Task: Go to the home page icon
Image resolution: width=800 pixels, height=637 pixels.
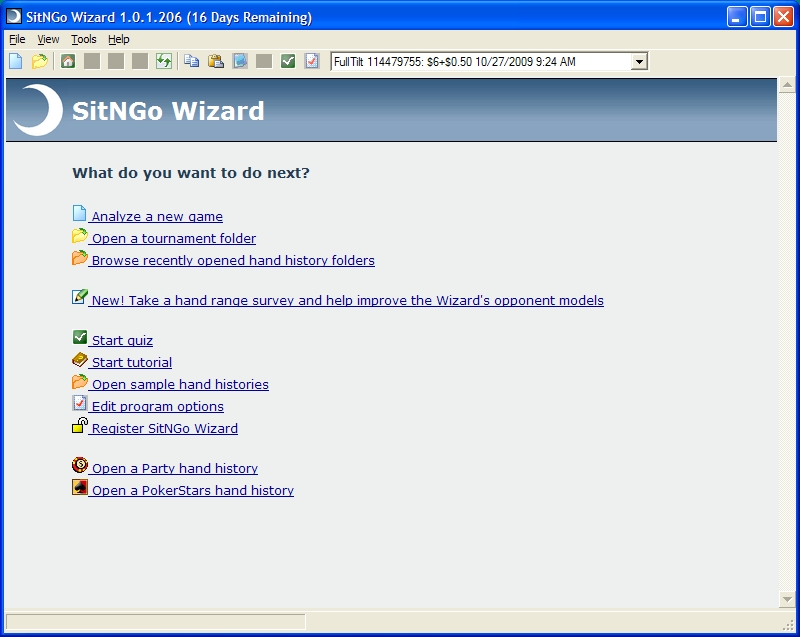Action: click(x=68, y=61)
